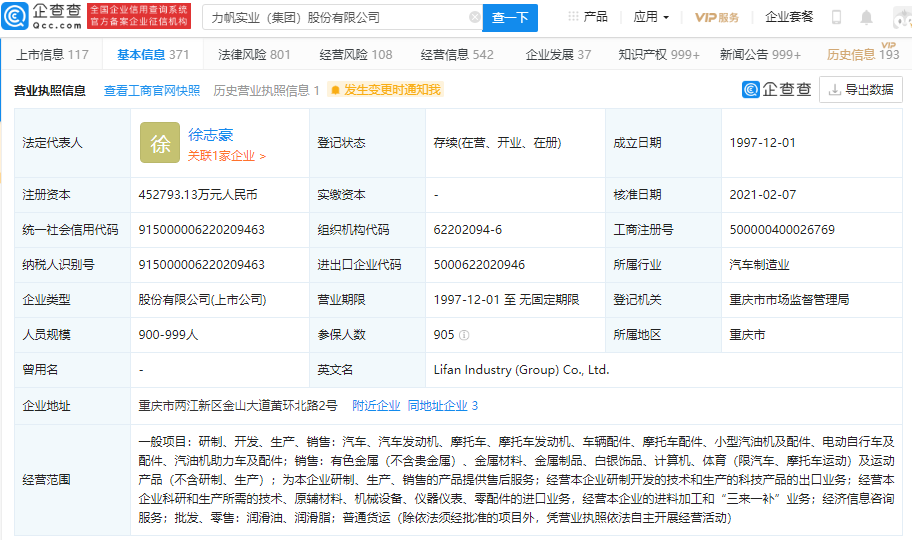Click the user avatar icon

pos(899,17)
